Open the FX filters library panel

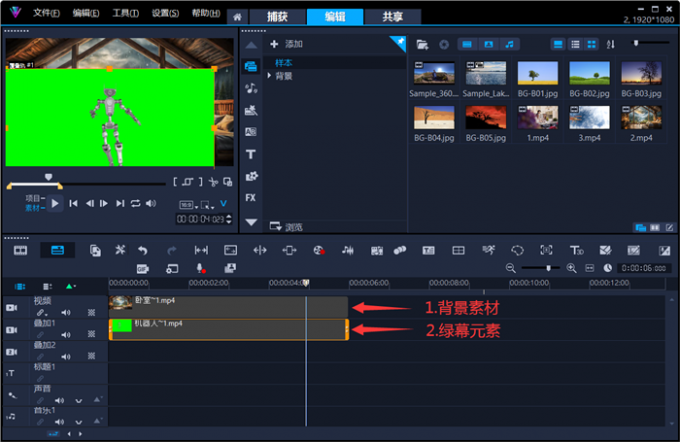click(251, 198)
